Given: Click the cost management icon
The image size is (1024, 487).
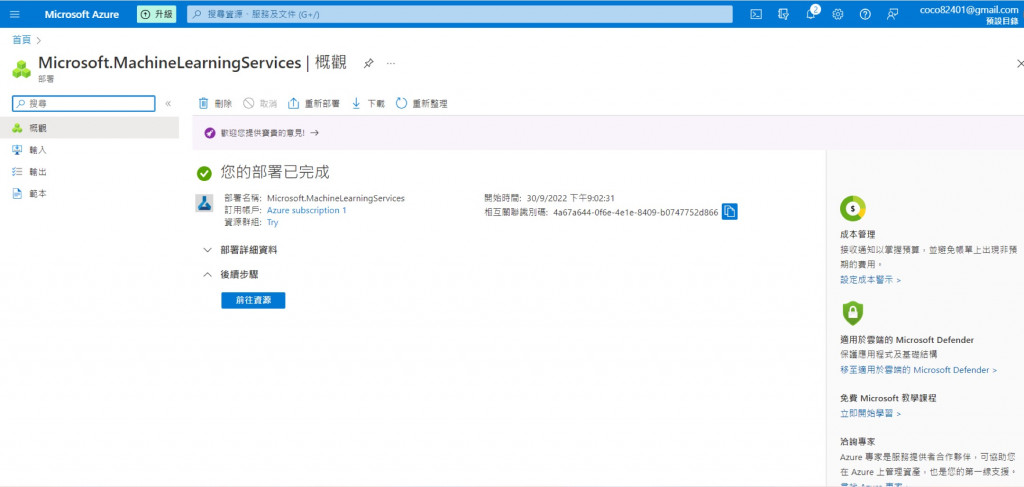Looking at the screenshot, I should coord(852,208).
